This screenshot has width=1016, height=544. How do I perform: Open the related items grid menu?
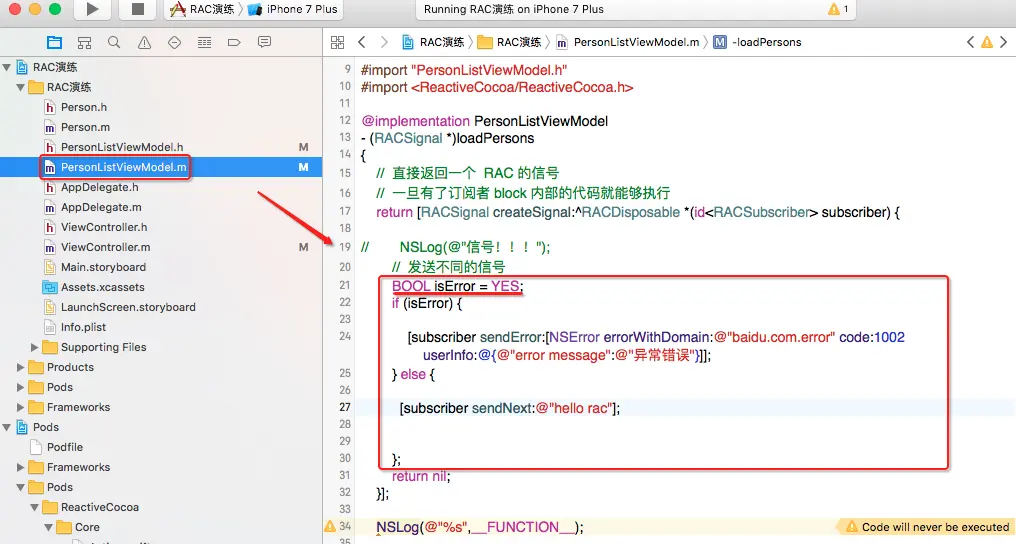point(338,43)
